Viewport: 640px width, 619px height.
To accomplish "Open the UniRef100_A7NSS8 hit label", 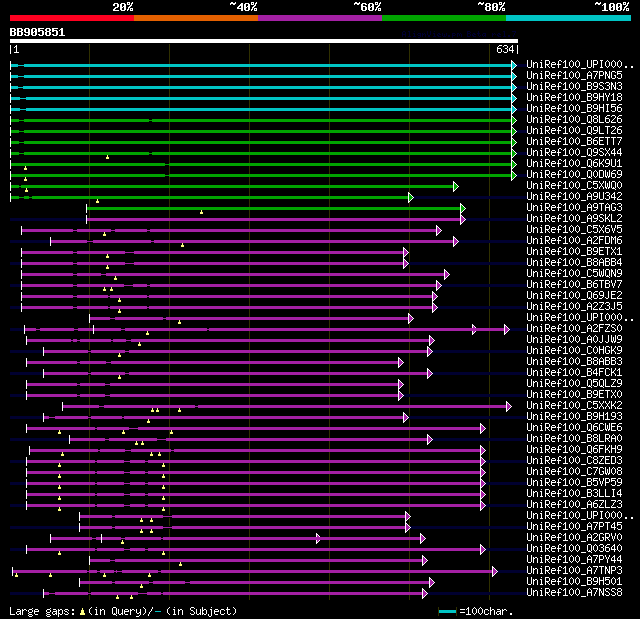I will (x=574, y=593).
